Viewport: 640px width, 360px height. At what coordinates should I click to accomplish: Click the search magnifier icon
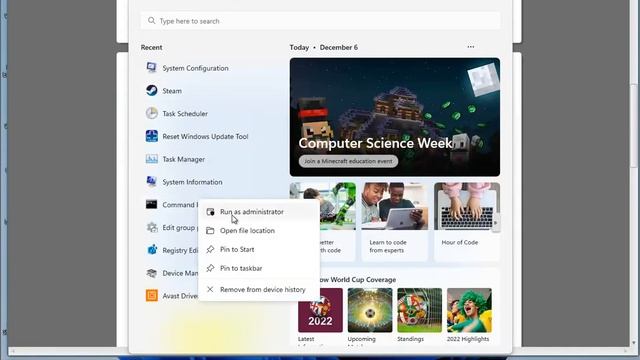(x=151, y=20)
